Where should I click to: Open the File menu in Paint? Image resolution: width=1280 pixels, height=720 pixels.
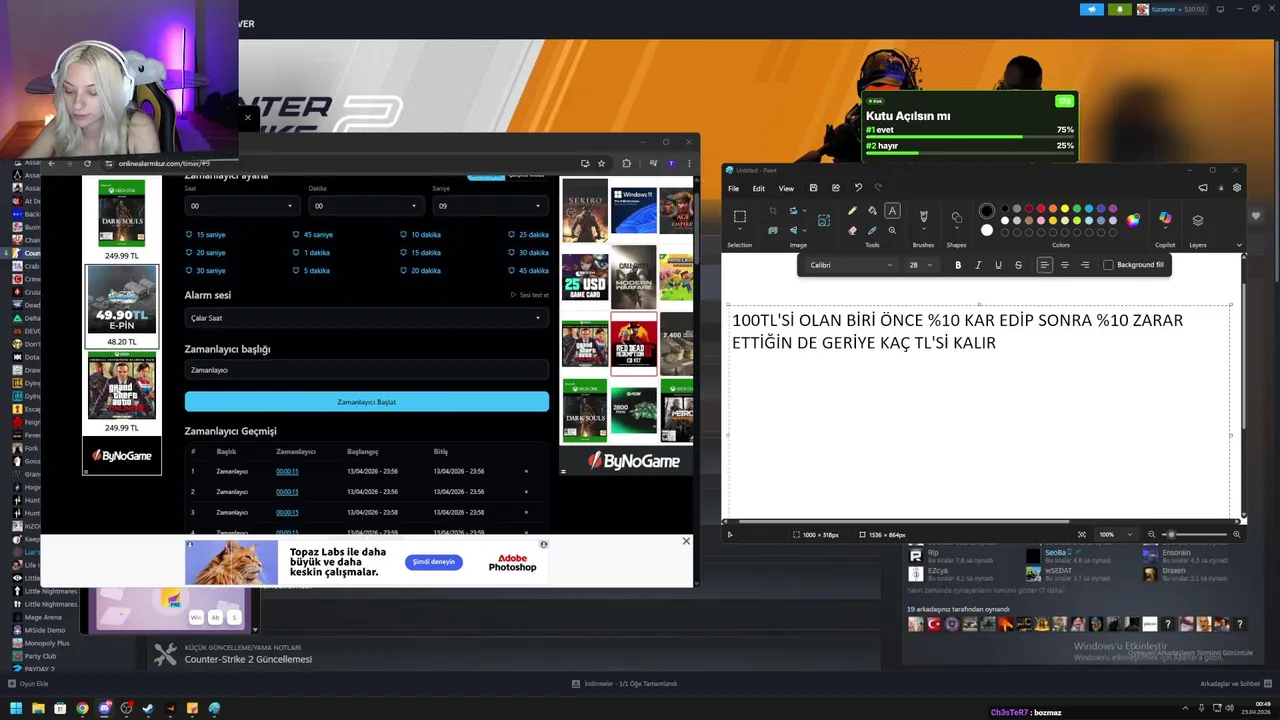733,188
